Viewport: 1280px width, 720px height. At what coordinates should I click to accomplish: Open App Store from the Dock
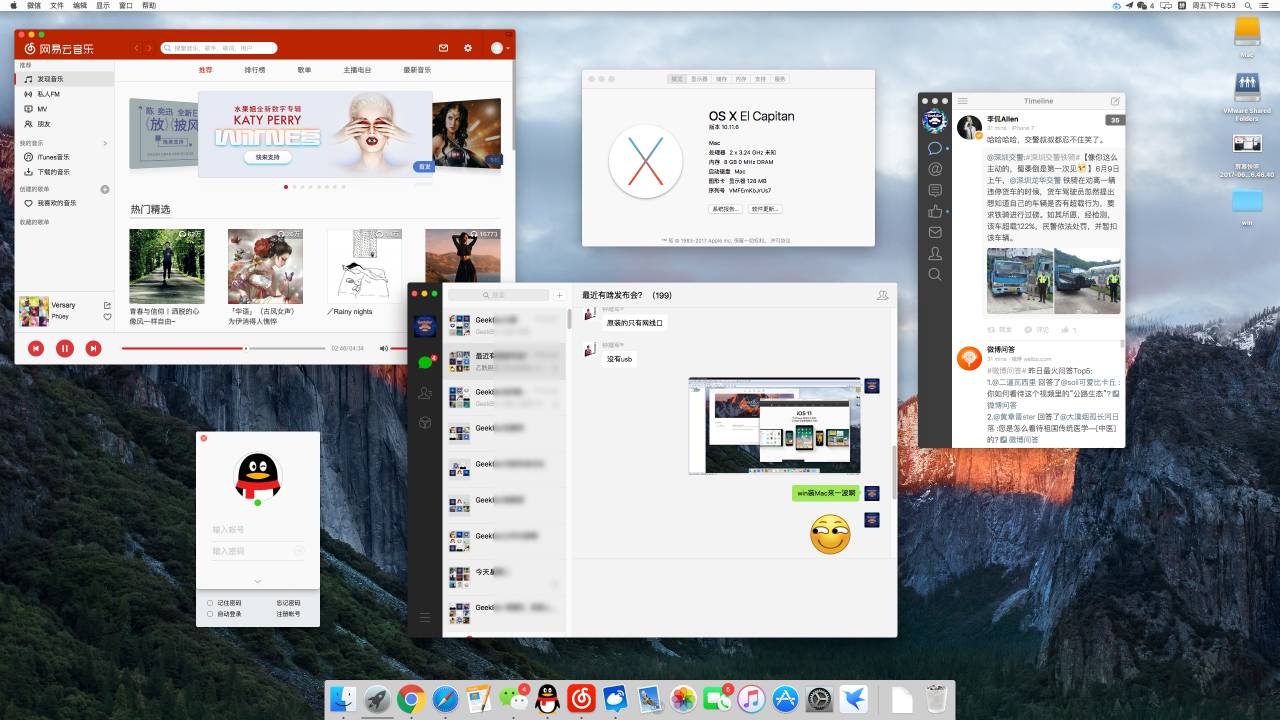click(785, 698)
